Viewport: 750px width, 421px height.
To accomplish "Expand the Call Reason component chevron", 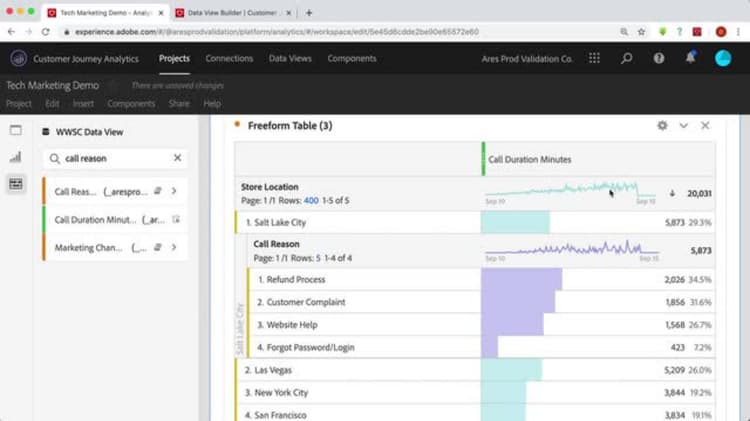I will point(174,191).
